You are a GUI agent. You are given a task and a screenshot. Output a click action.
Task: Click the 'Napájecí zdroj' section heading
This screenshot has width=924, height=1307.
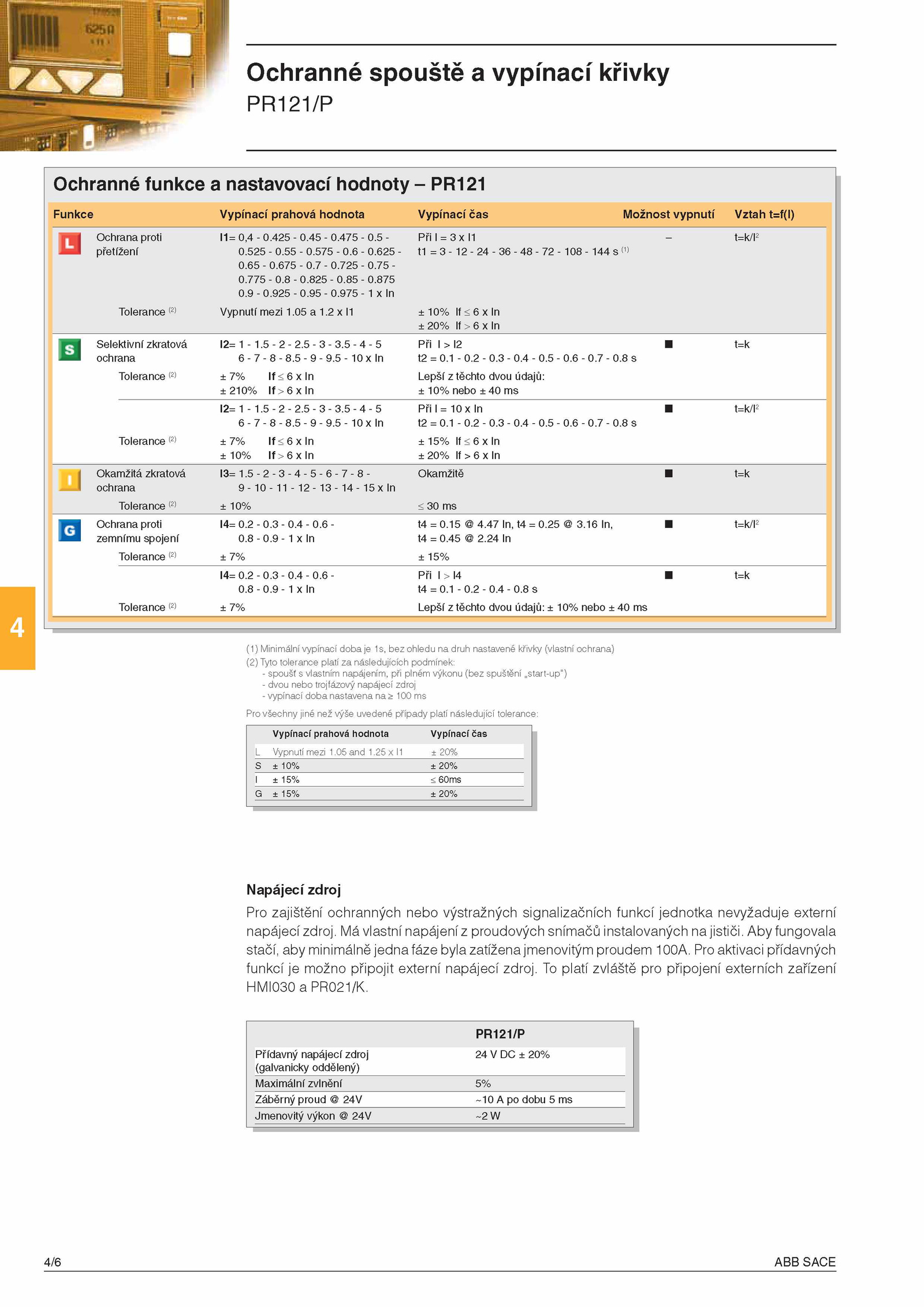pos(294,889)
